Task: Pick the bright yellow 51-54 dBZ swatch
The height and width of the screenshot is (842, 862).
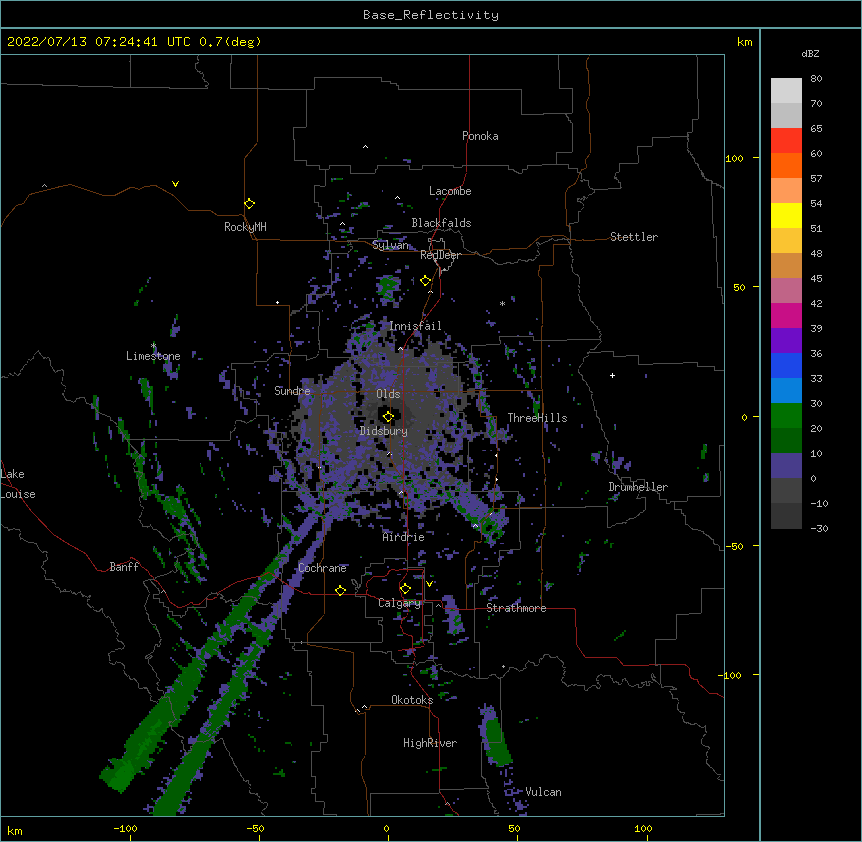Action: [x=786, y=216]
